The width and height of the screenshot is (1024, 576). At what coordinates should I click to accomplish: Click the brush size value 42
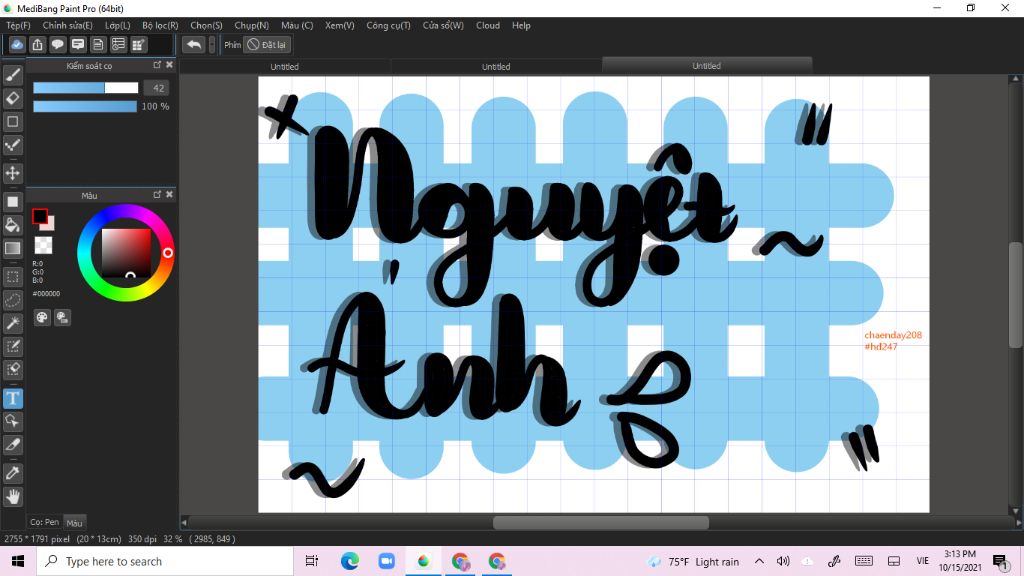coord(158,88)
